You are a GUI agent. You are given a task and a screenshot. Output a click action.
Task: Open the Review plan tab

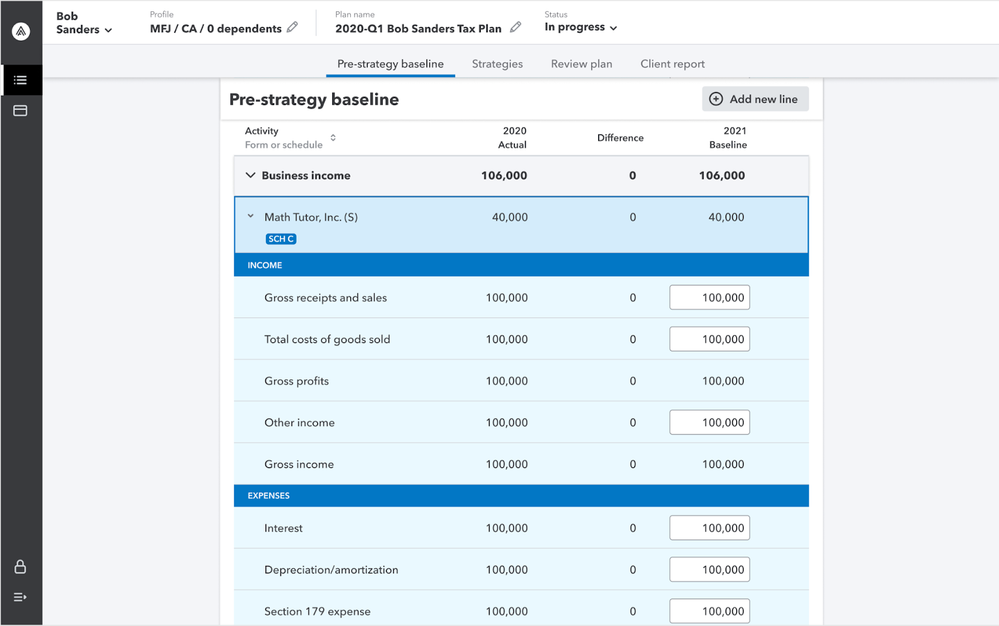tap(581, 64)
